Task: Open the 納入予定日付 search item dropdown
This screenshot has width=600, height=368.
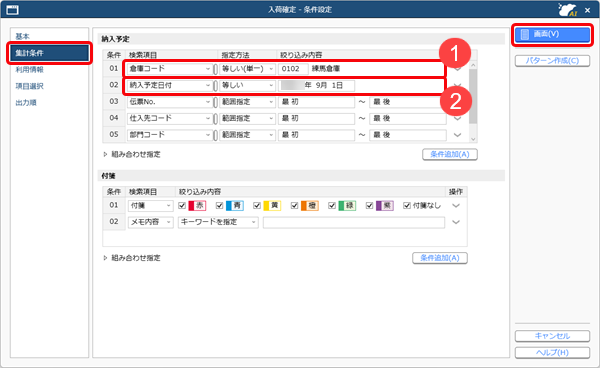Action: (x=170, y=85)
